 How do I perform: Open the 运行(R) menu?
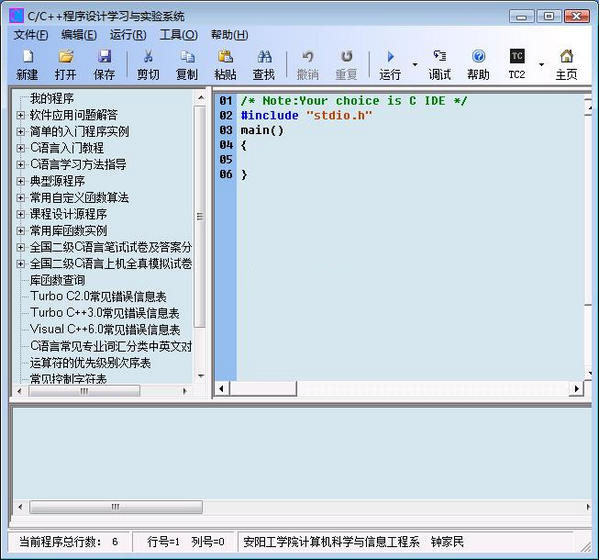click(x=128, y=35)
